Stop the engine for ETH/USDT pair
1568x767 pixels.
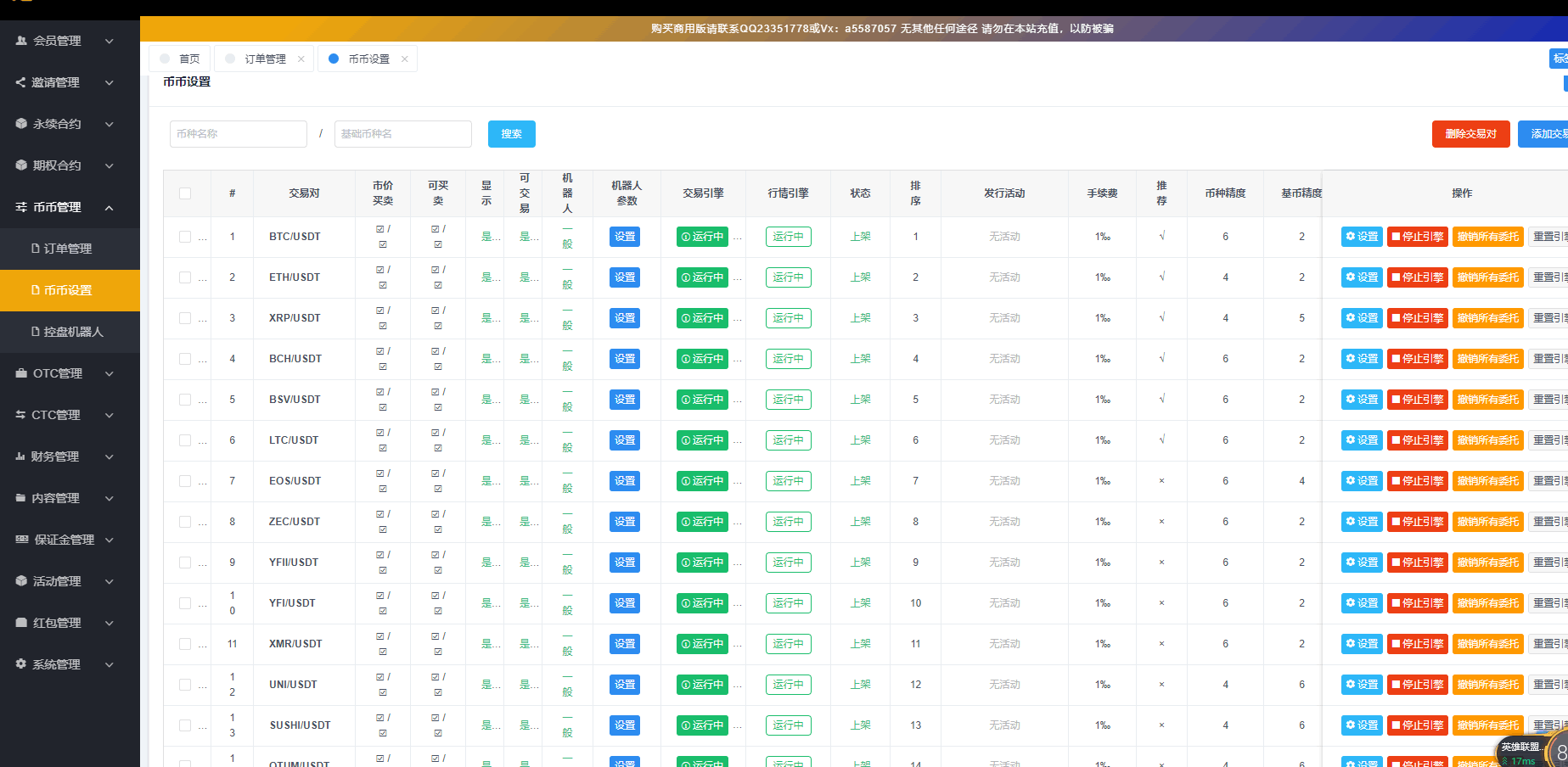(1417, 277)
